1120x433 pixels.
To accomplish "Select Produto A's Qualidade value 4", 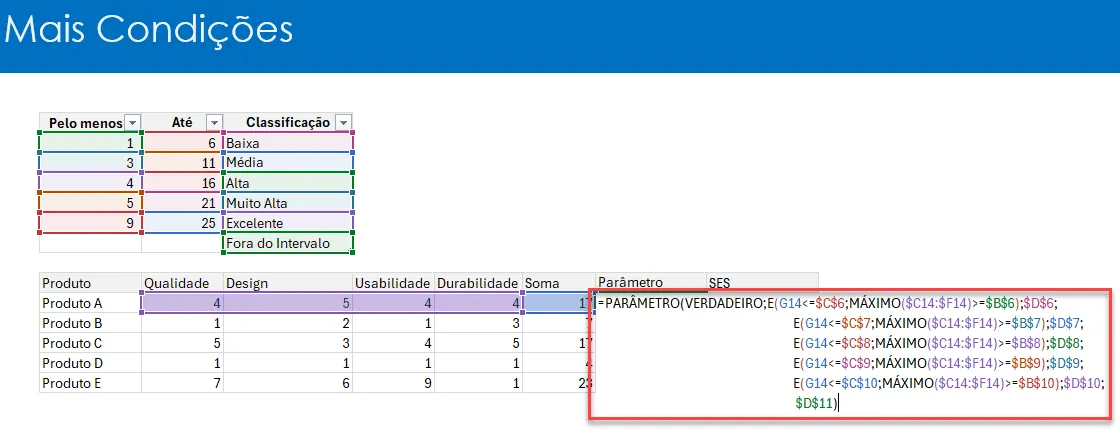I will 183,303.
